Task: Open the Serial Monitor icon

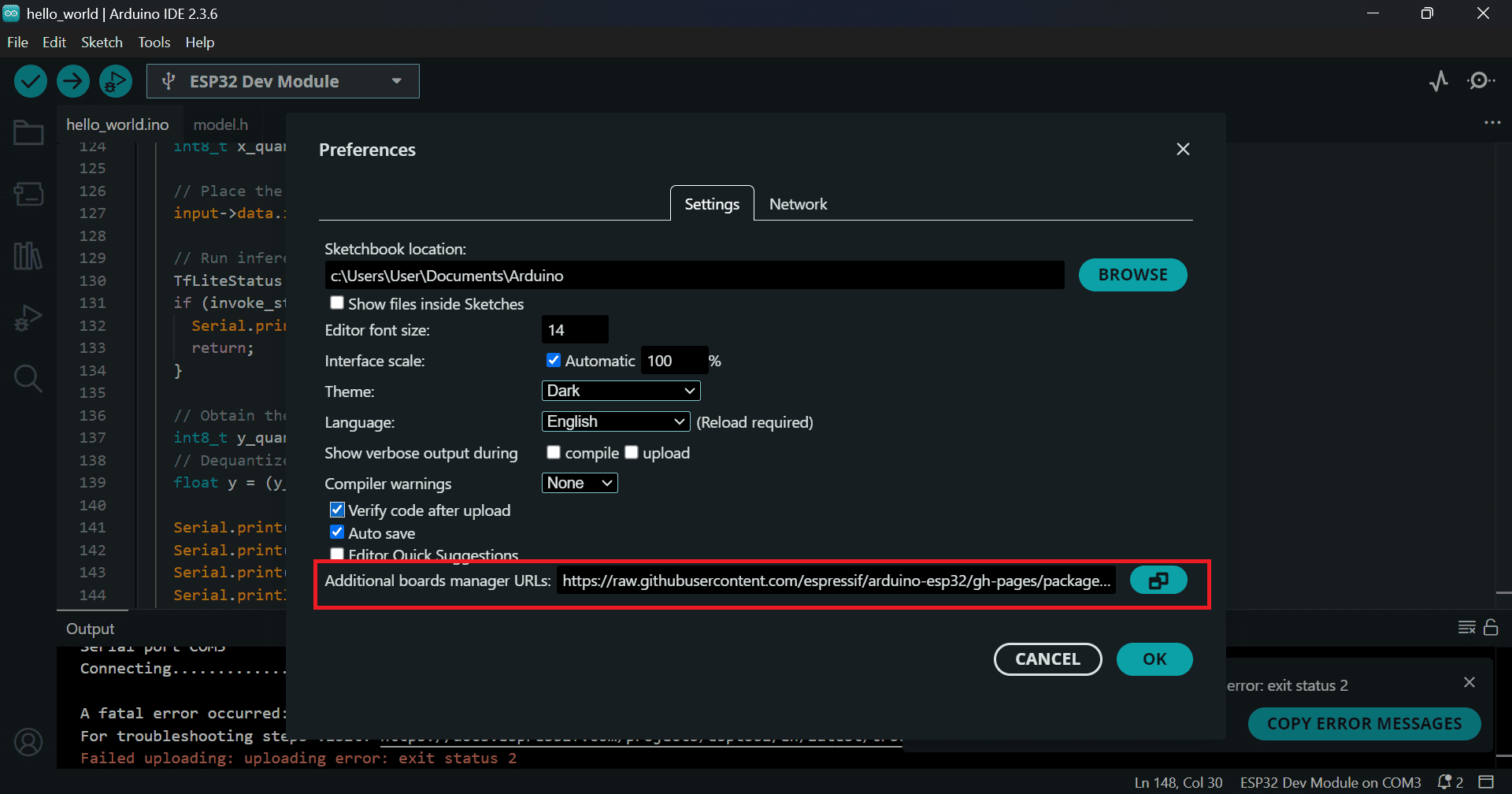Action: point(1480,81)
